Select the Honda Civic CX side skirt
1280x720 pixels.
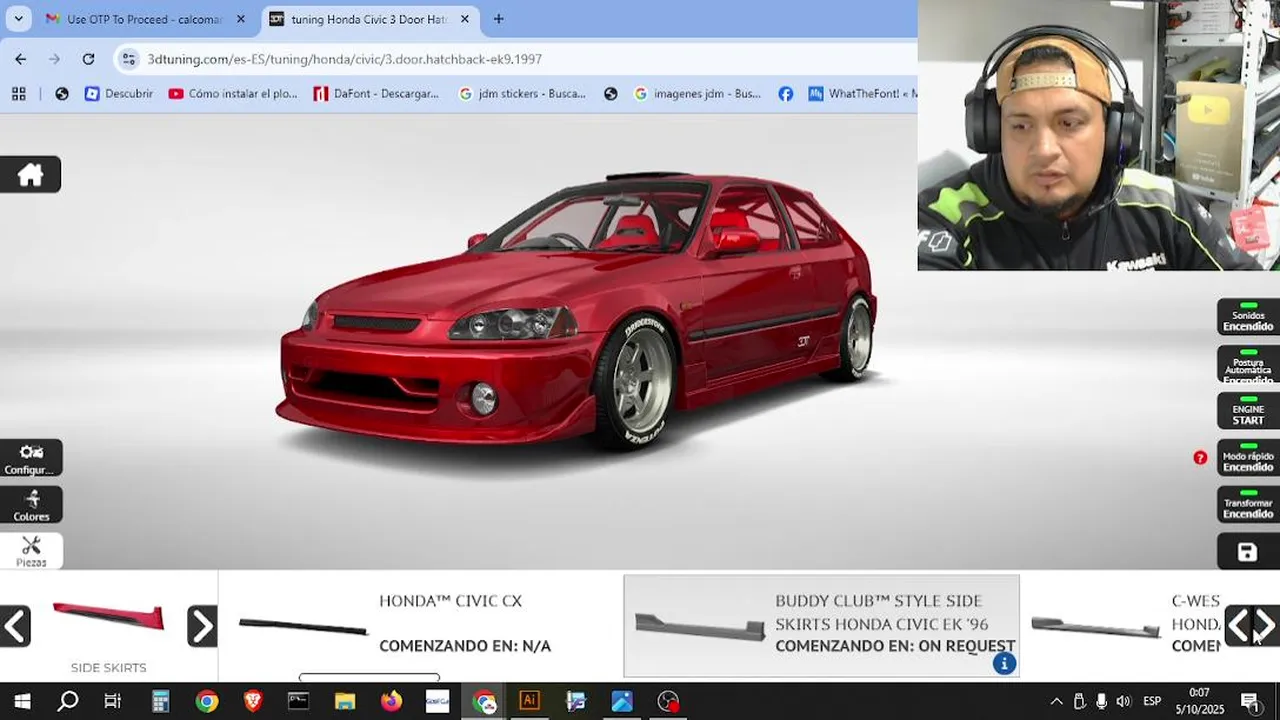click(x=420, y=626)
